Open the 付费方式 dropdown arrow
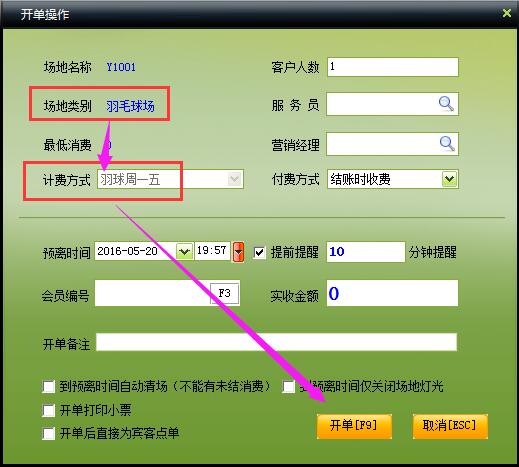Viewport: 519px width, 467px height. [449, 179]
